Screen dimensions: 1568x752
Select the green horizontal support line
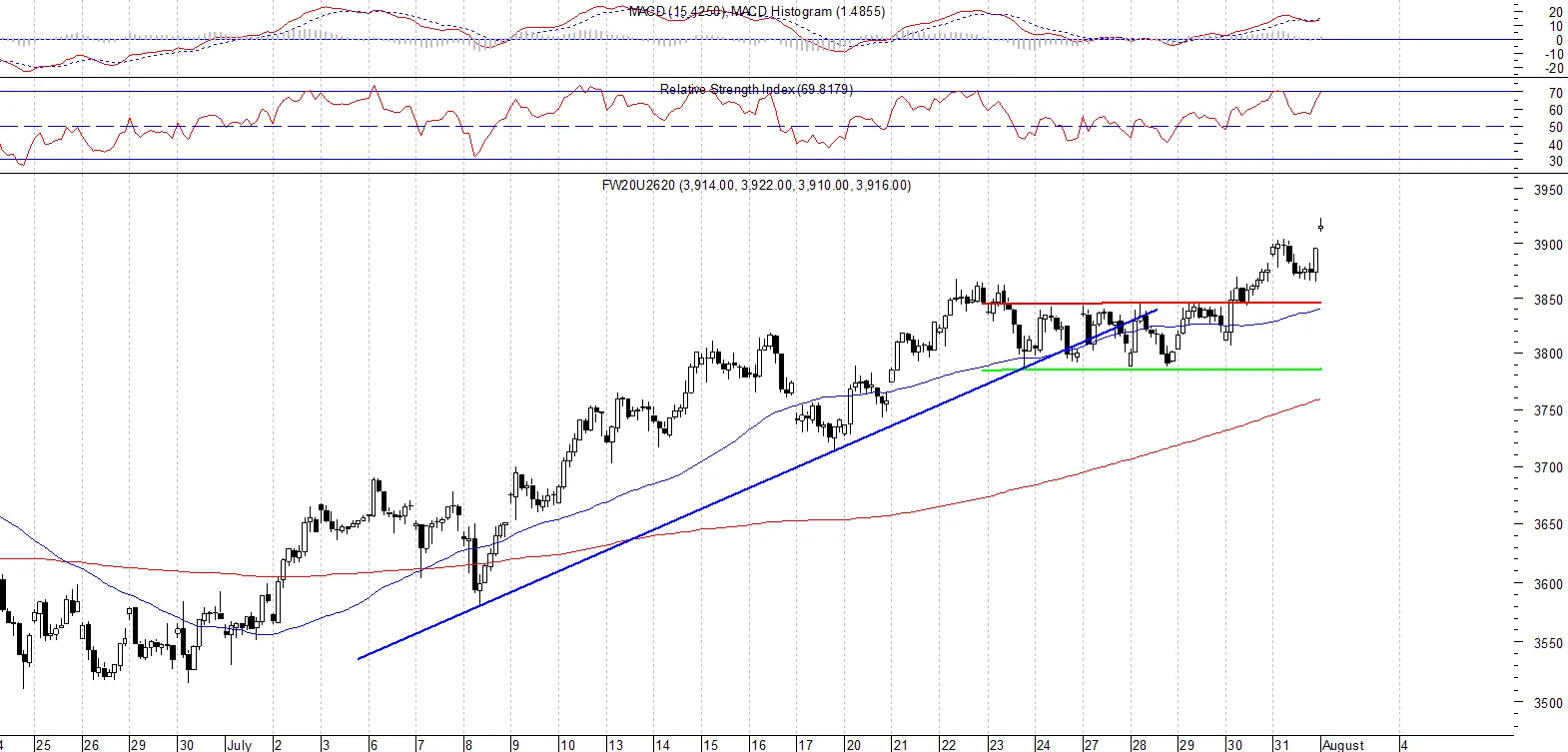(x=1153, y=370)
